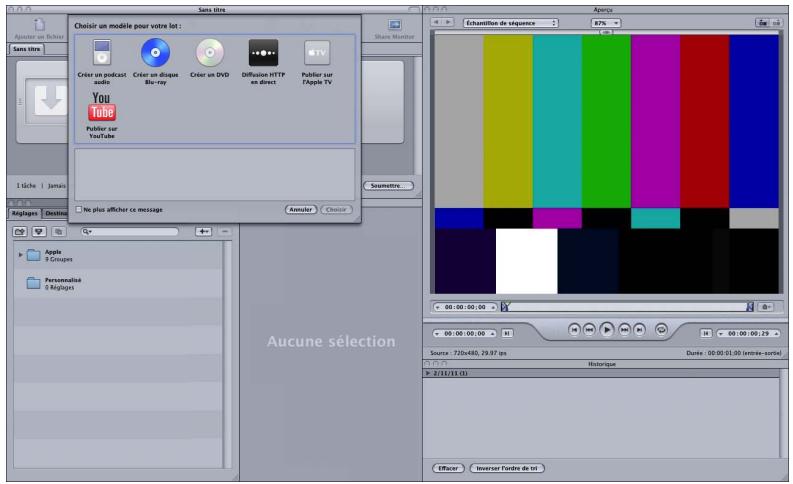This screenshot has height=484, width=793.
Task: Expand the Apple settings folder
Action: coord(21,255)
